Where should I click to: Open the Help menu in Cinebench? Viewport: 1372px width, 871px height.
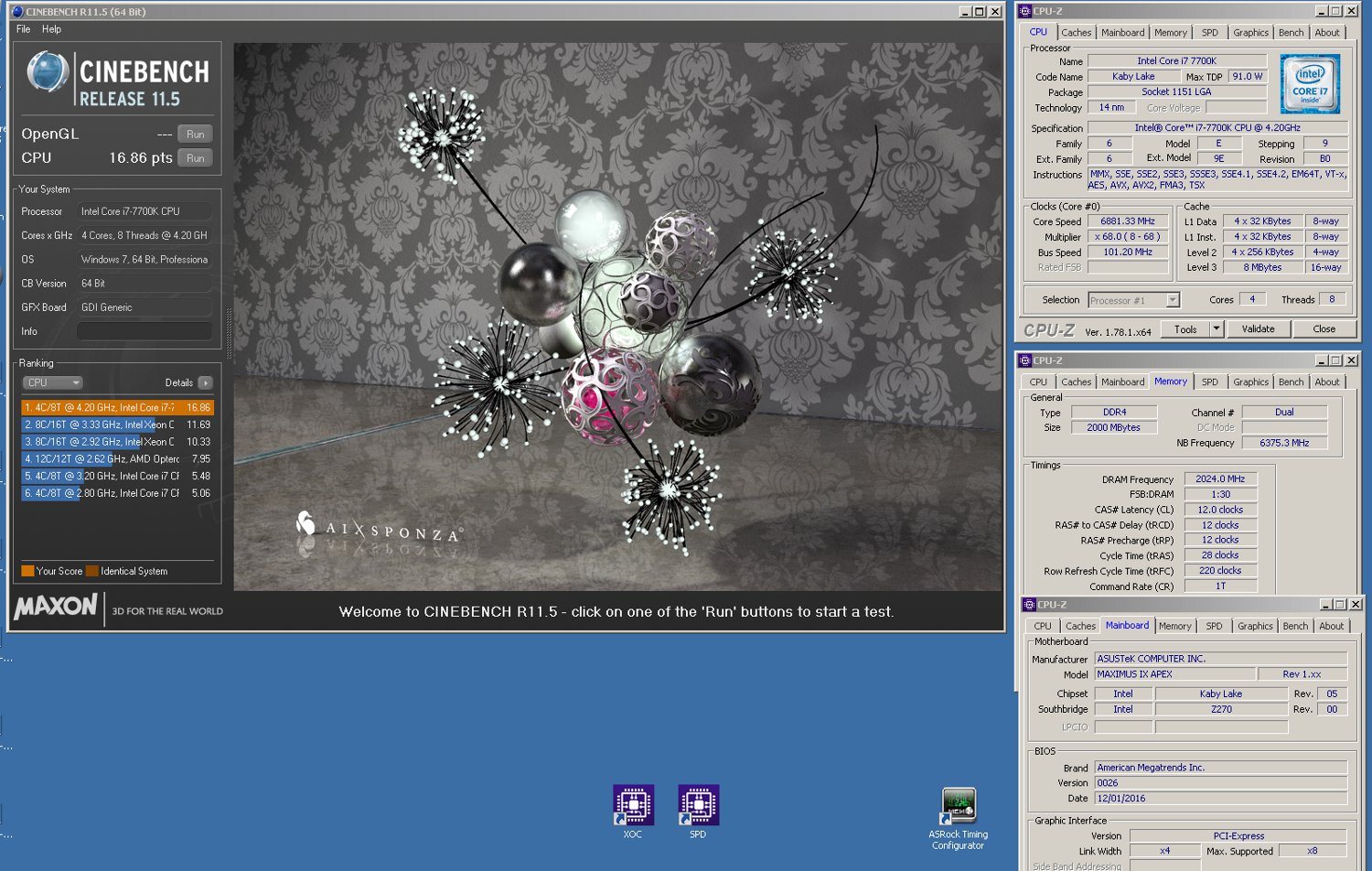52,29
